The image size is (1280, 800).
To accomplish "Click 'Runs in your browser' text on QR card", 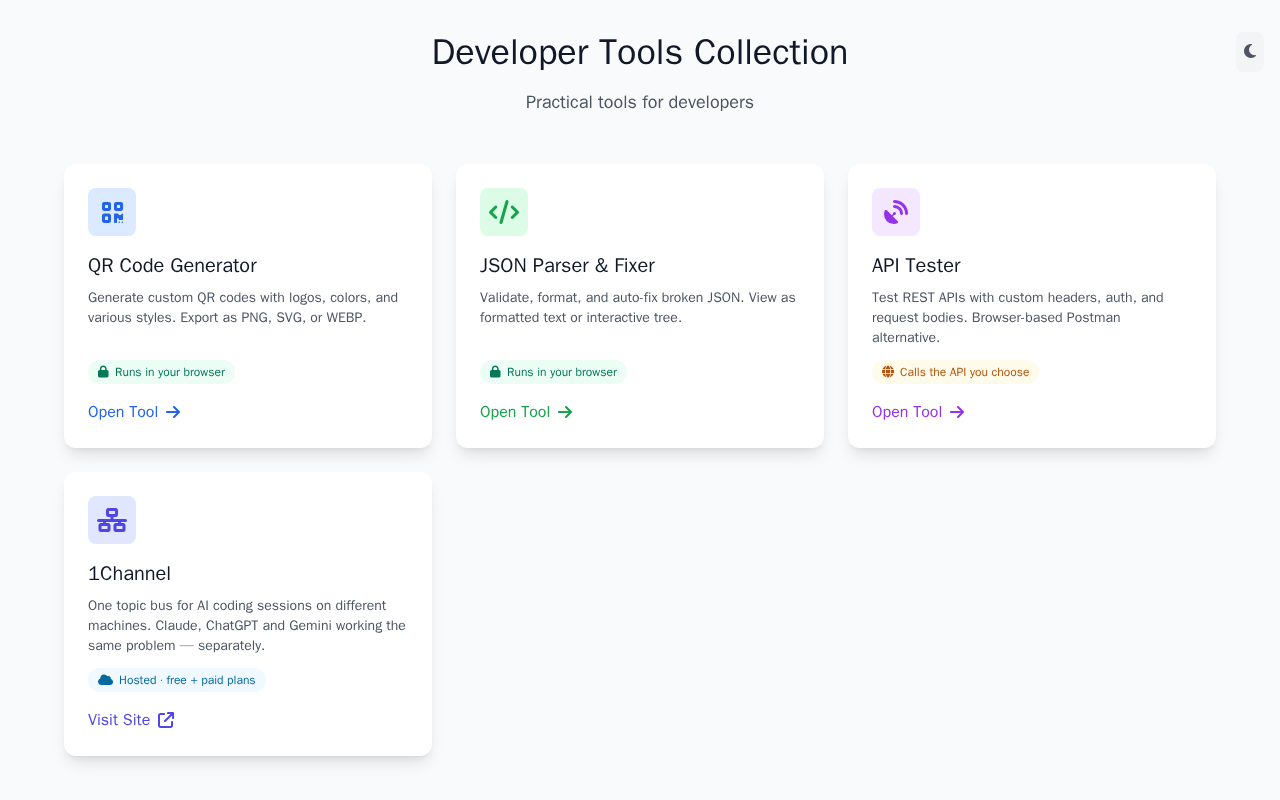I will (170, 372).
